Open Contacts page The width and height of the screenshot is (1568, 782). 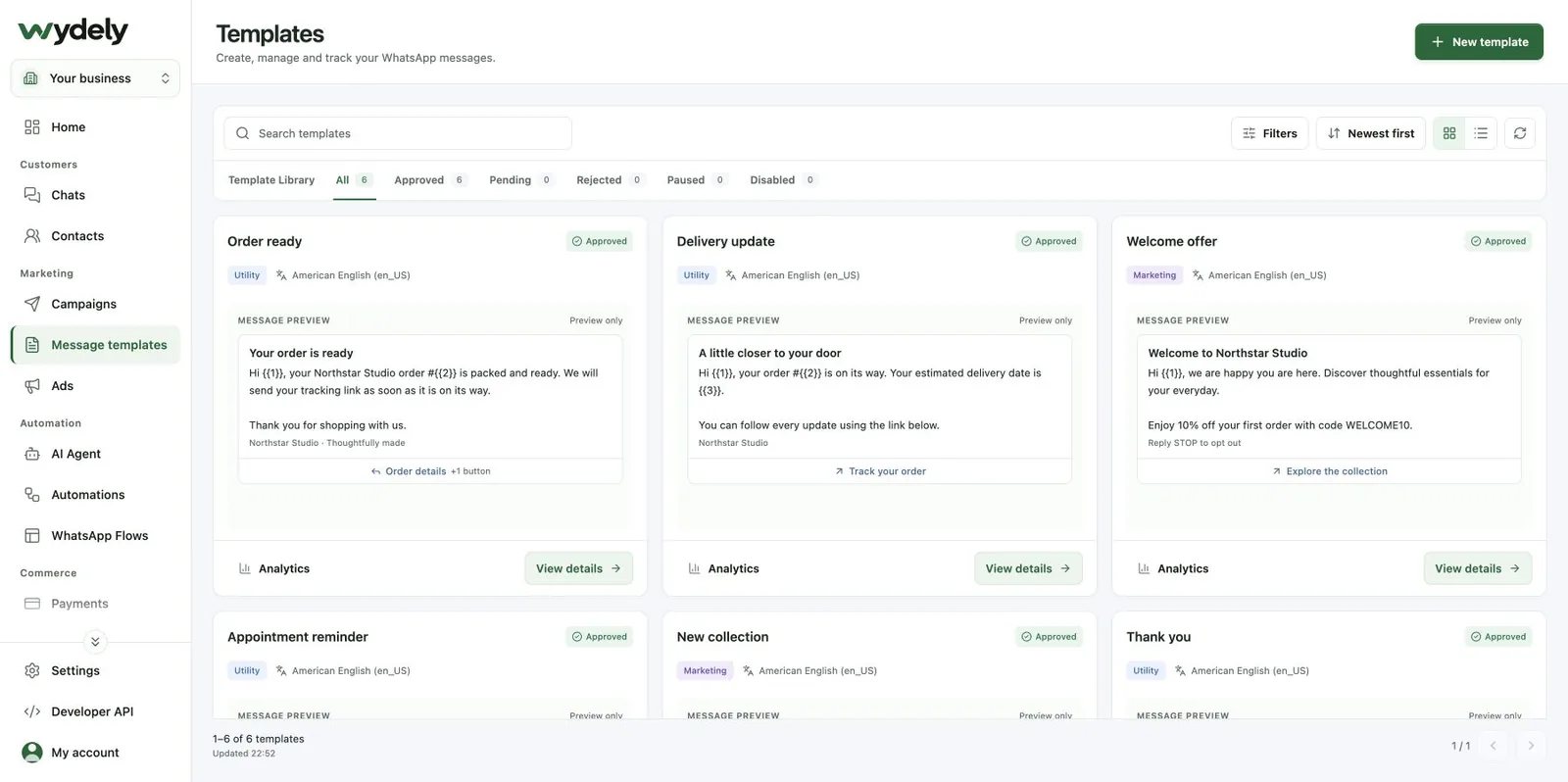95,236
